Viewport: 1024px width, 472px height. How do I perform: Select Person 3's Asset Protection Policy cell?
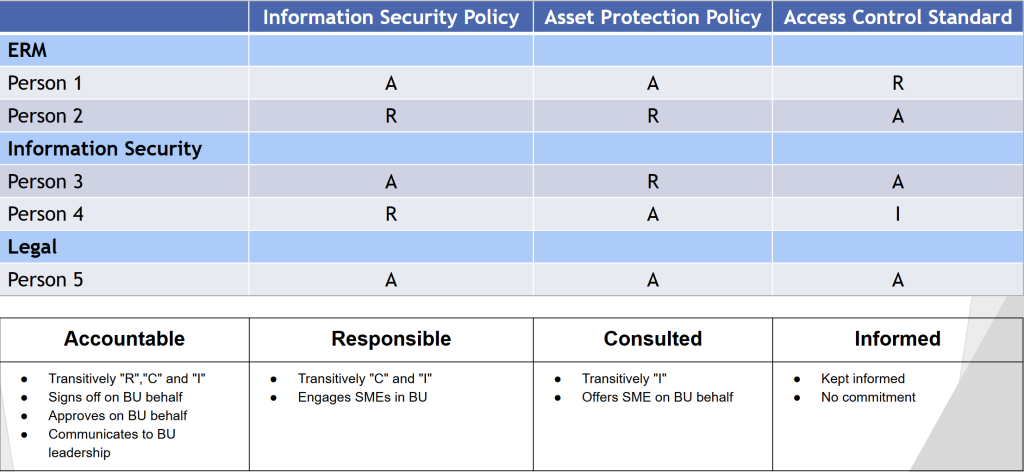coord(652,182)
